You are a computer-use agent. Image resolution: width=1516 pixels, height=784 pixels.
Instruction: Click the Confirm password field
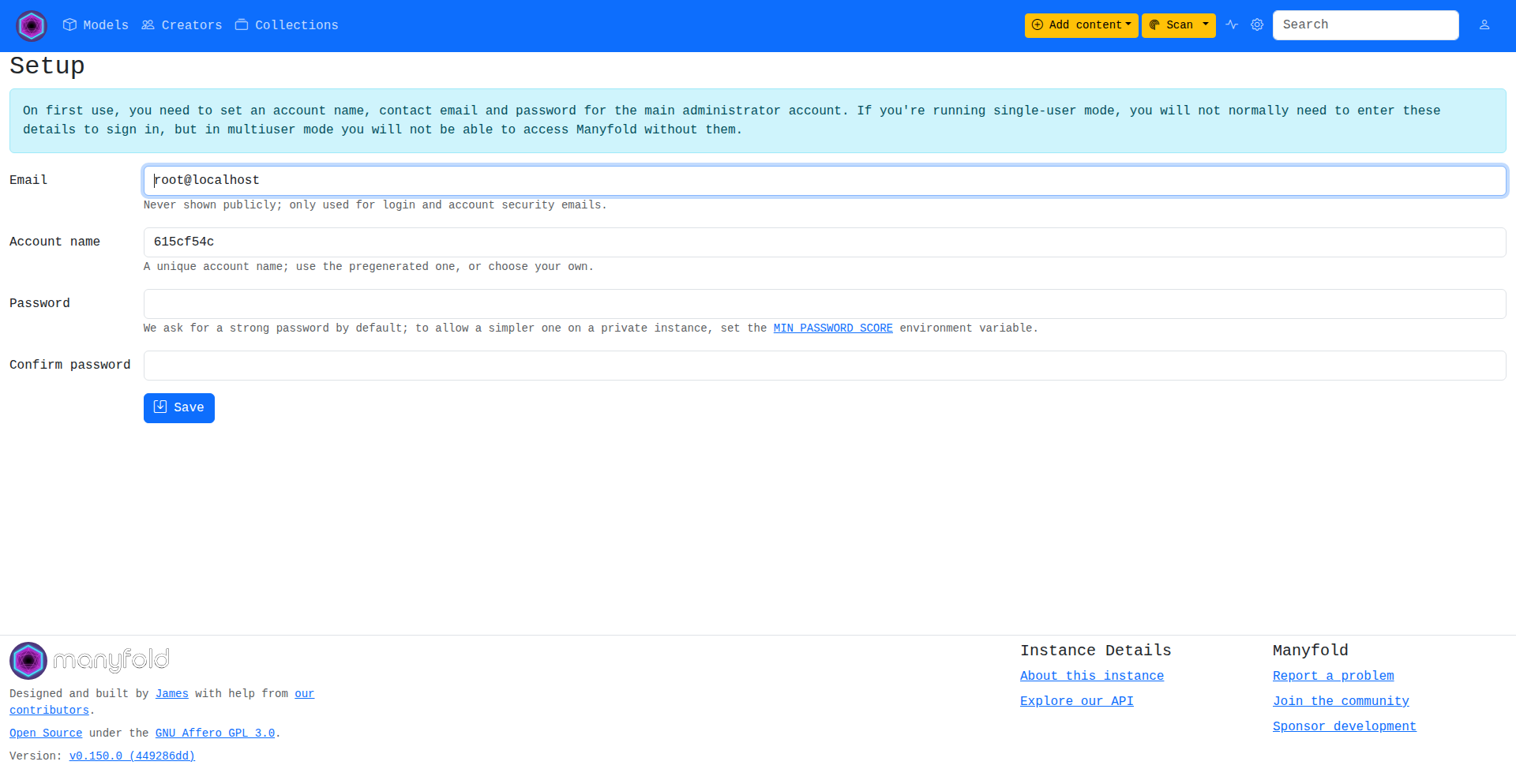tap(824, 366)
